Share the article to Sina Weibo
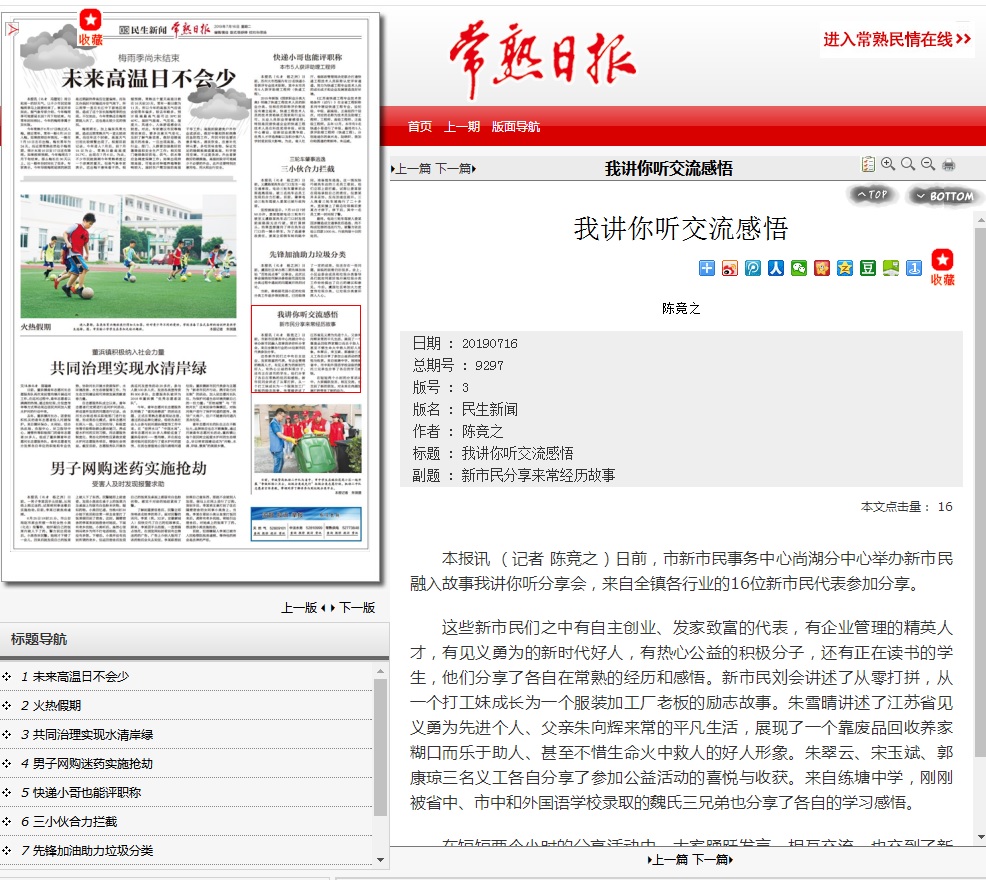This screenshot has height=880, width=986. (730, 269)
